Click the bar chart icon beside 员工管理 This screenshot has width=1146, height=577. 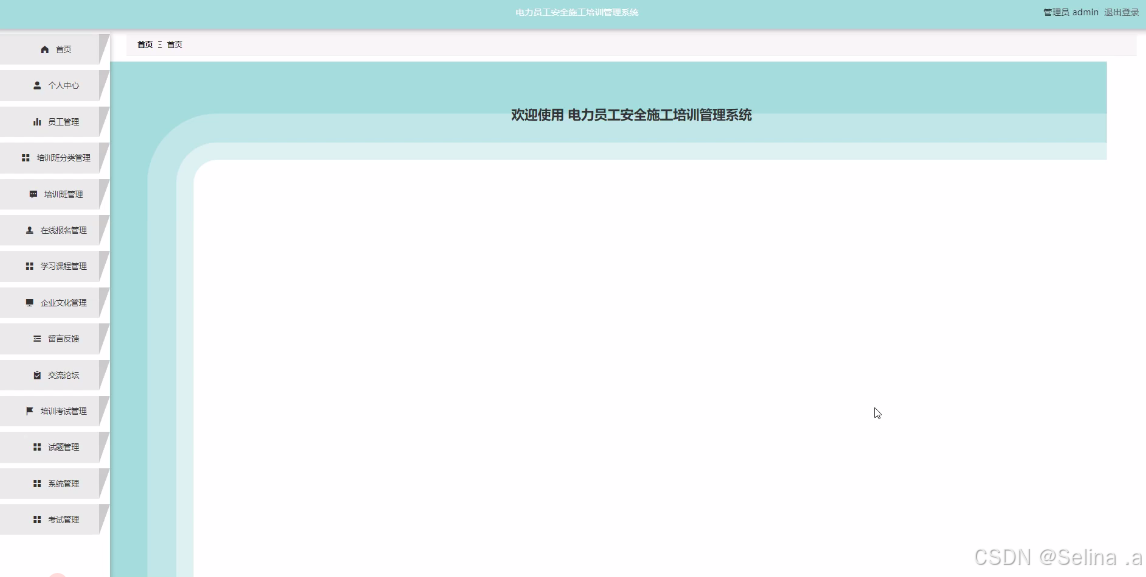[37, 122]
